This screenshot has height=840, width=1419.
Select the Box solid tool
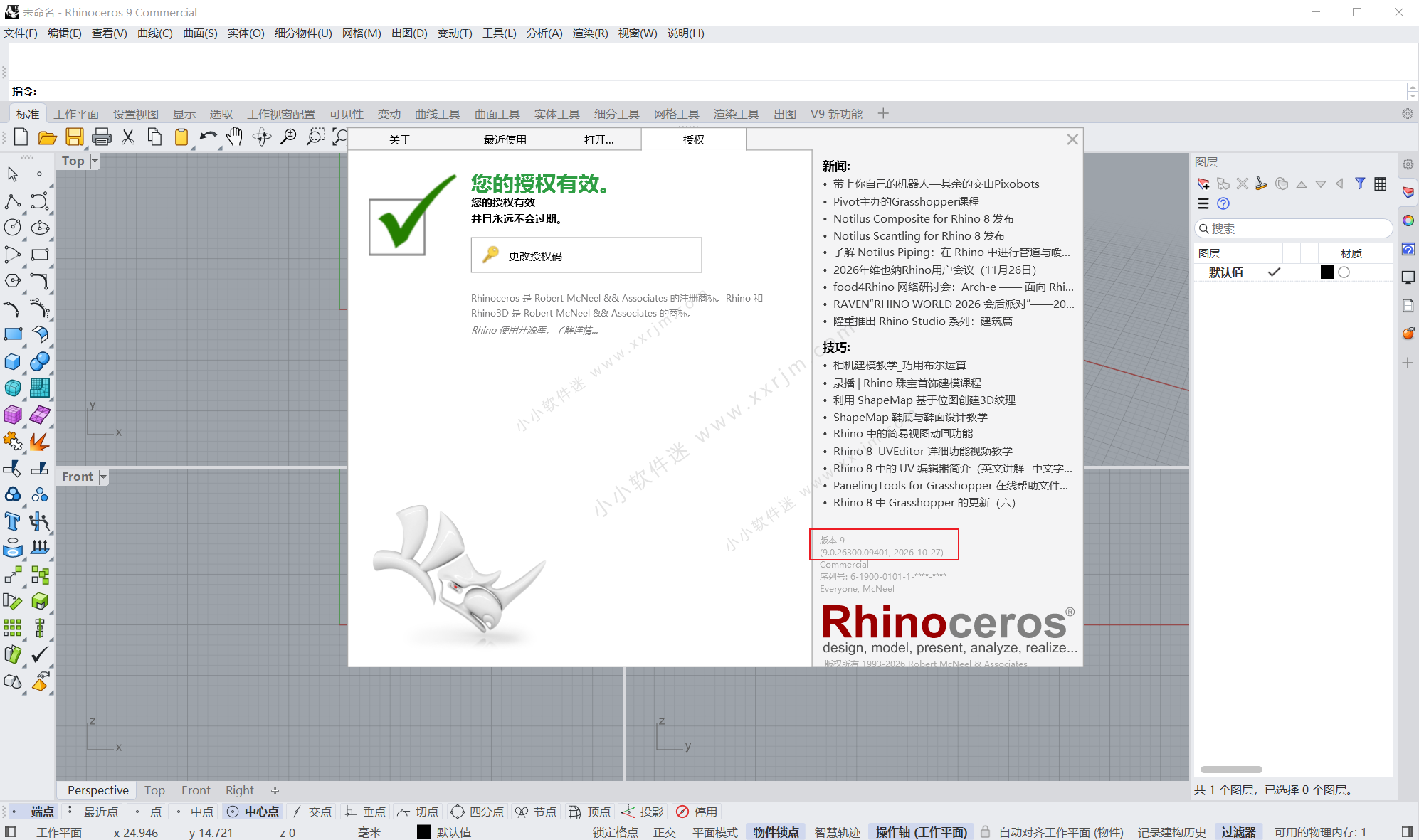tap(13, 361)
